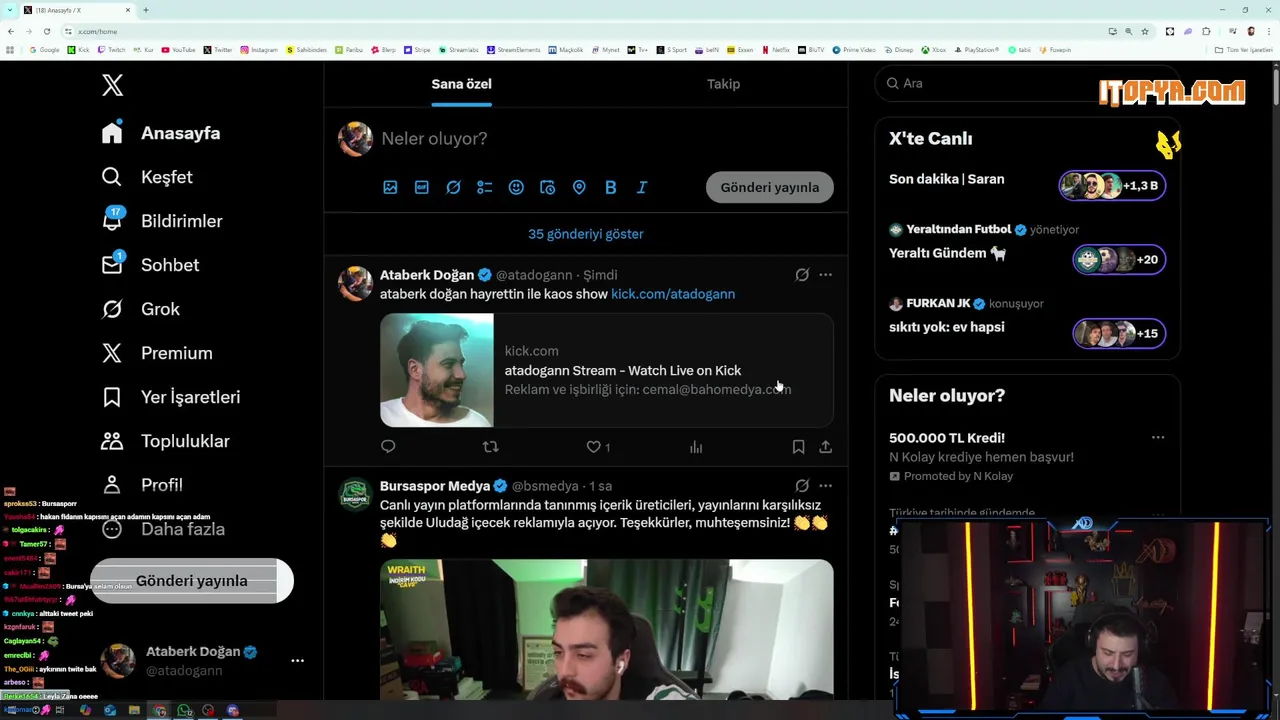Add an image to the post
This screenshot has width=1280, height=720.
[390, 187]
